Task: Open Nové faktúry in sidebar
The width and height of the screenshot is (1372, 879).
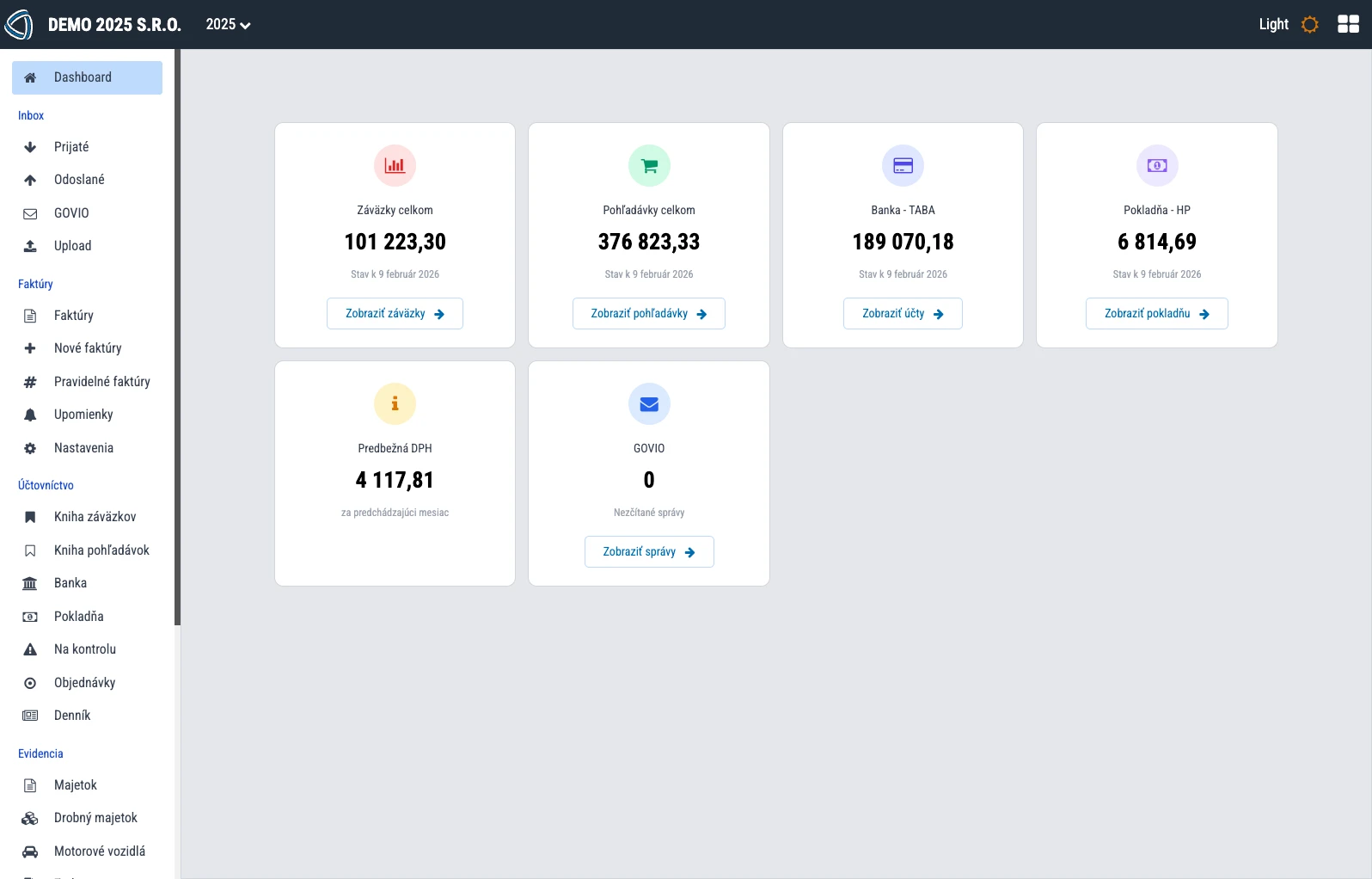Action: pos(88,348)
